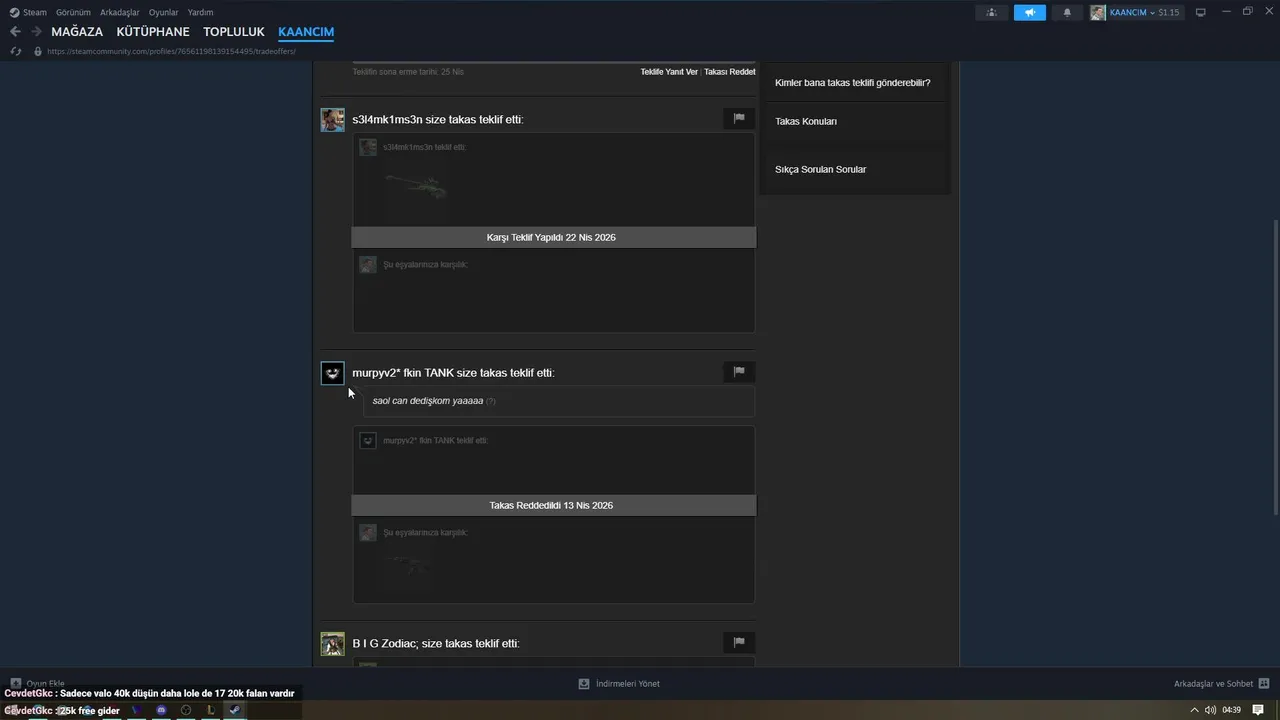
Task: Open the notification bell
Action: click(x=1067, y=12)
